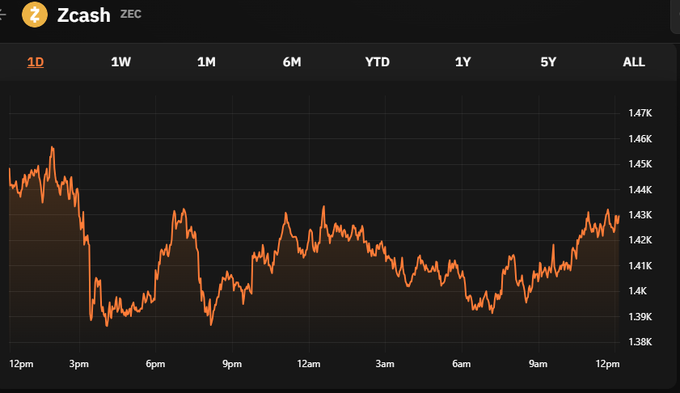The image size is (680, 393).
Task: Go back using the arrow icon
Action: [x=2, y=15]
